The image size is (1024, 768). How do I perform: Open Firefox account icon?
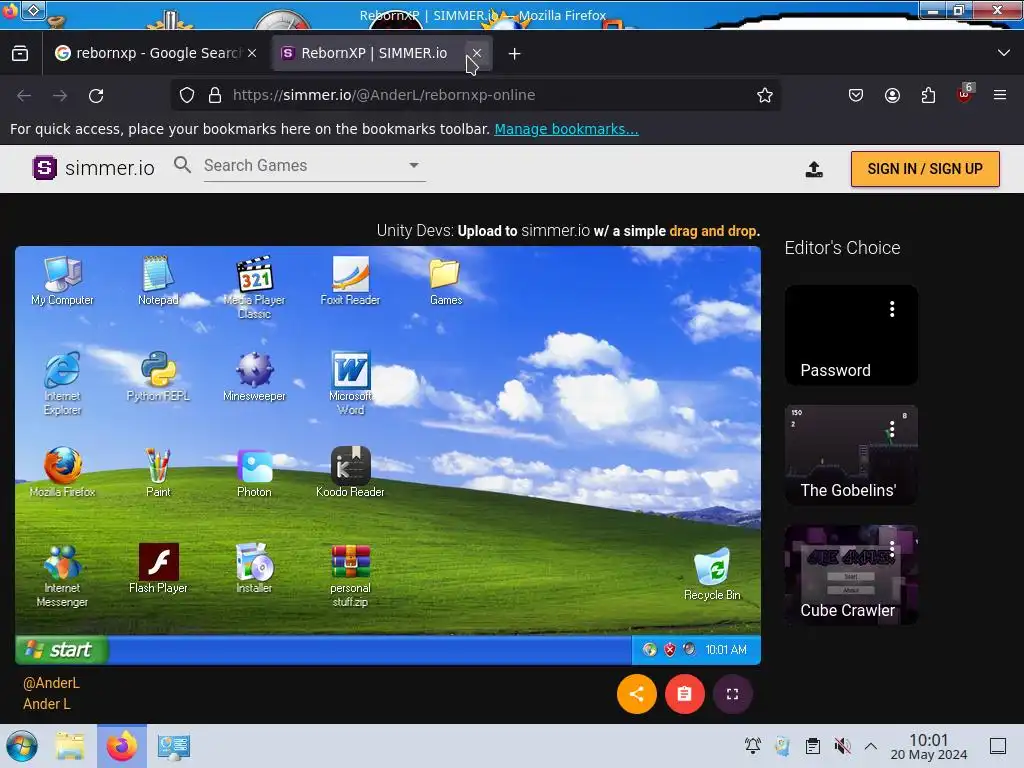(x=892, y=95)
